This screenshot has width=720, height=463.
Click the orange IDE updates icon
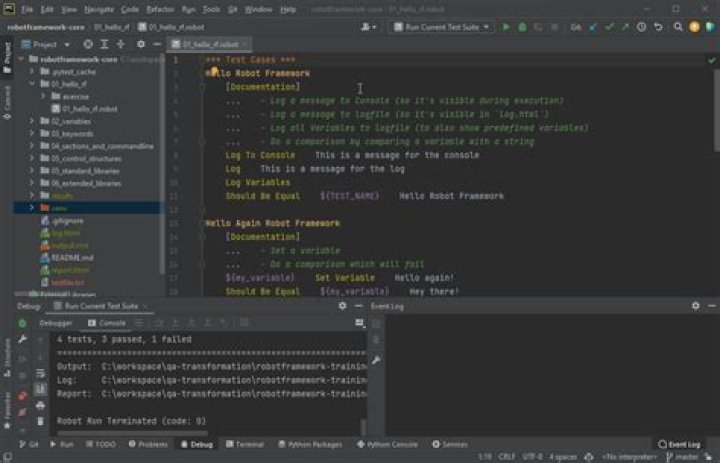point(694,27)
